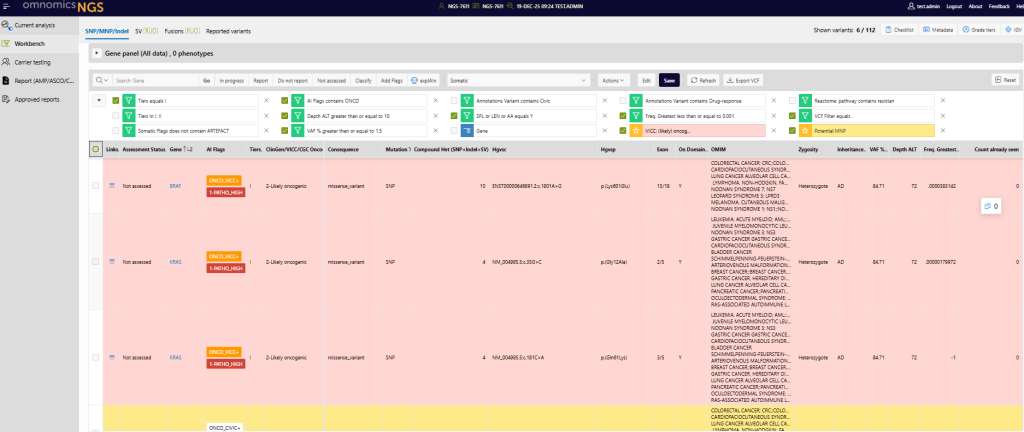The height and width of the screenshot is (432, 1024).
Task: Remove the 'Tiers equals I' filter
Action: pyautogui.click(x=266, y=101)
